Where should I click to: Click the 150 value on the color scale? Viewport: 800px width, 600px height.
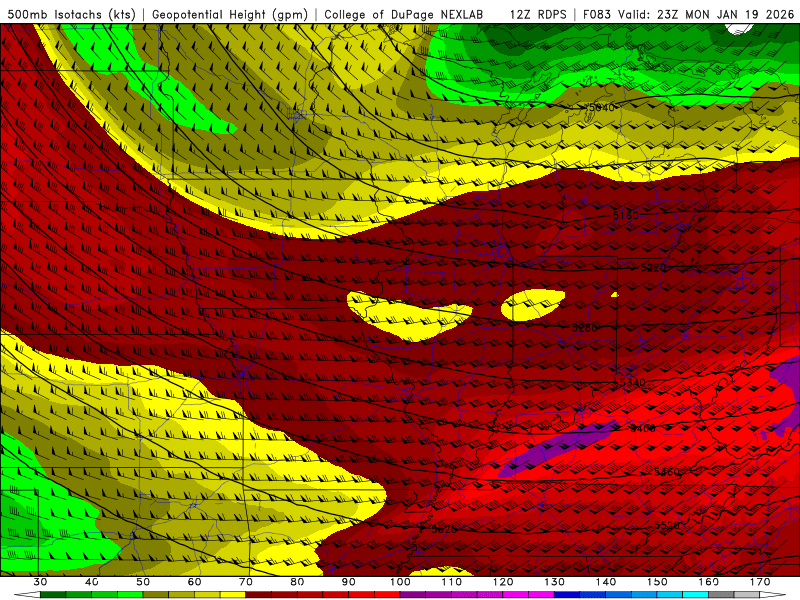coord(657,582)
